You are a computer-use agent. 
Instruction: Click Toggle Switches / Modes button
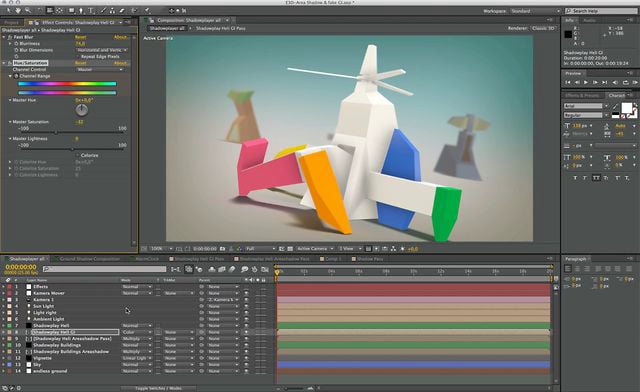[158, 388]
